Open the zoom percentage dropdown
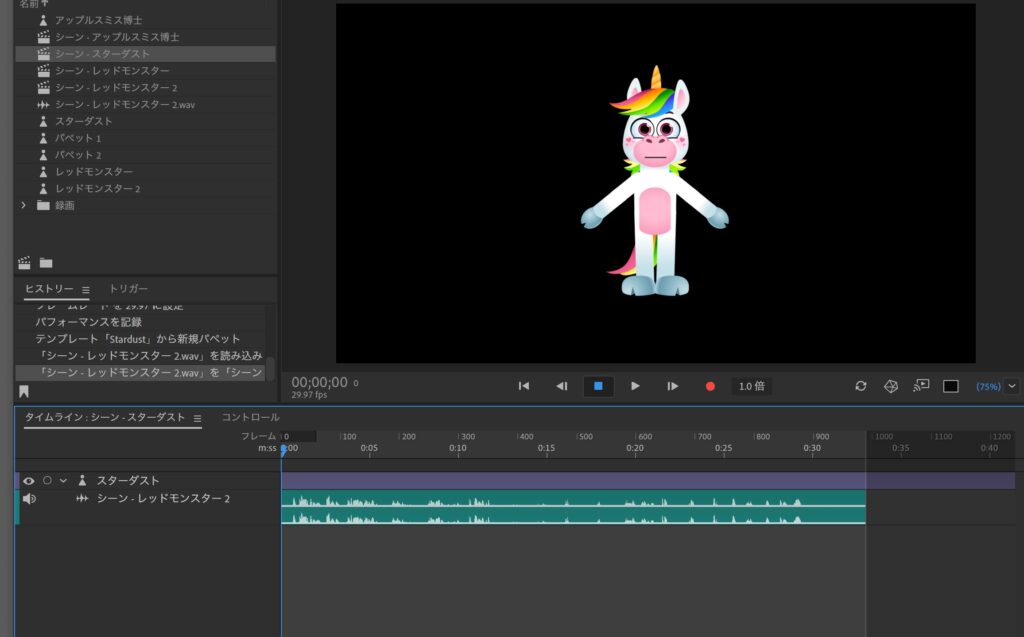The height and width of the screenshot is (637, 1024). pos(1012,386)
